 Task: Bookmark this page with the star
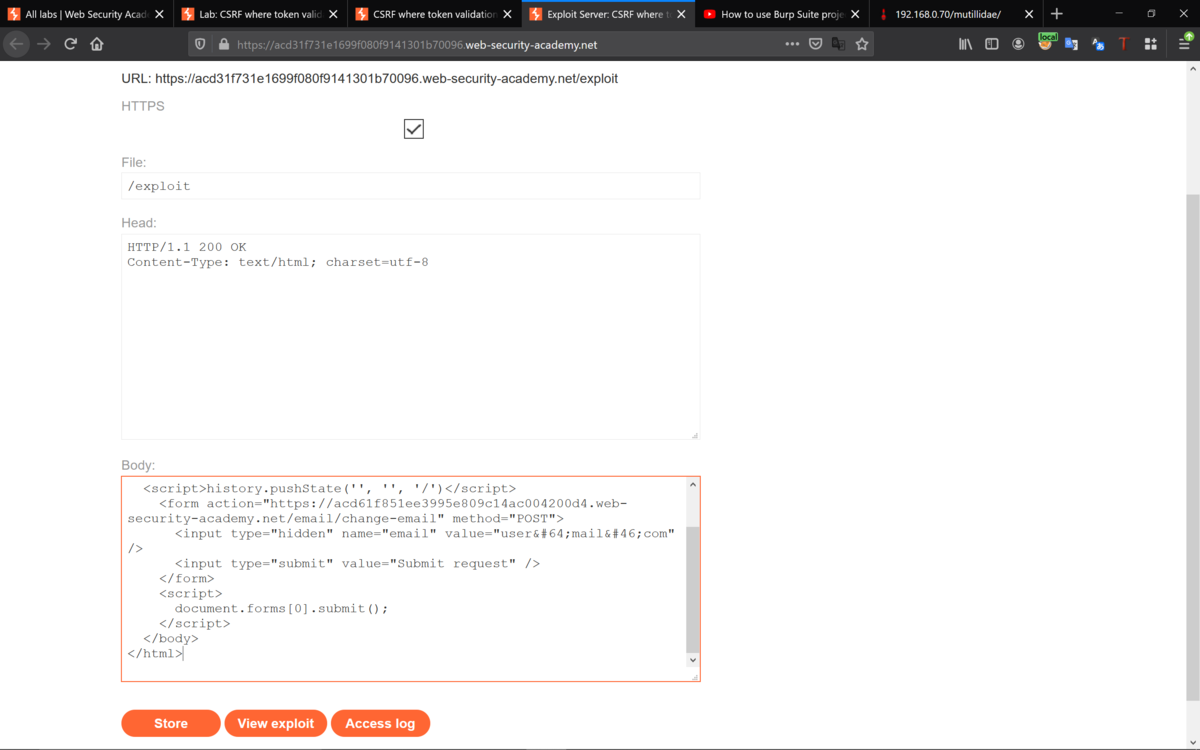tap(862, 44)
